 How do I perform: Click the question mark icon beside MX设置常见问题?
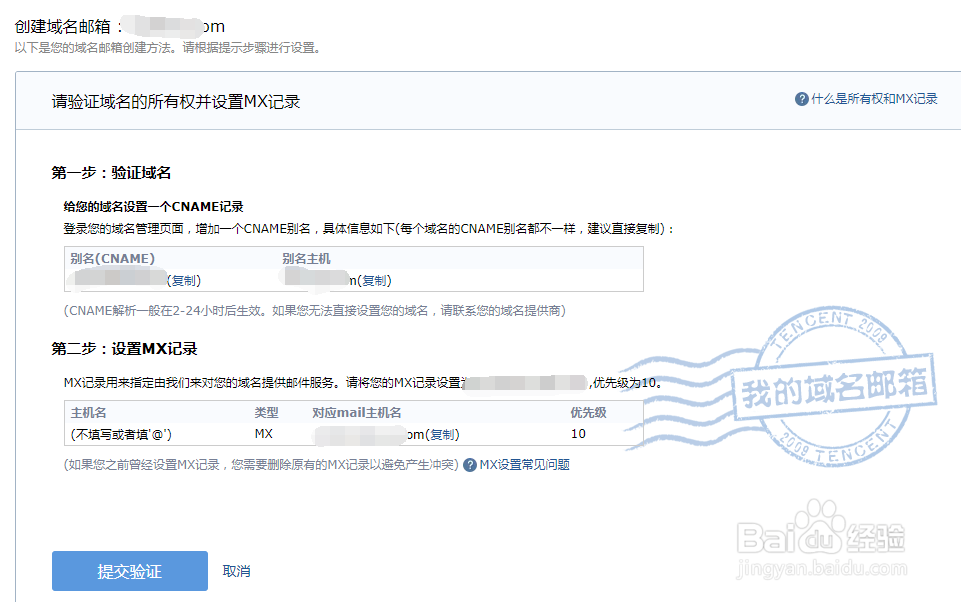(469, 465)
